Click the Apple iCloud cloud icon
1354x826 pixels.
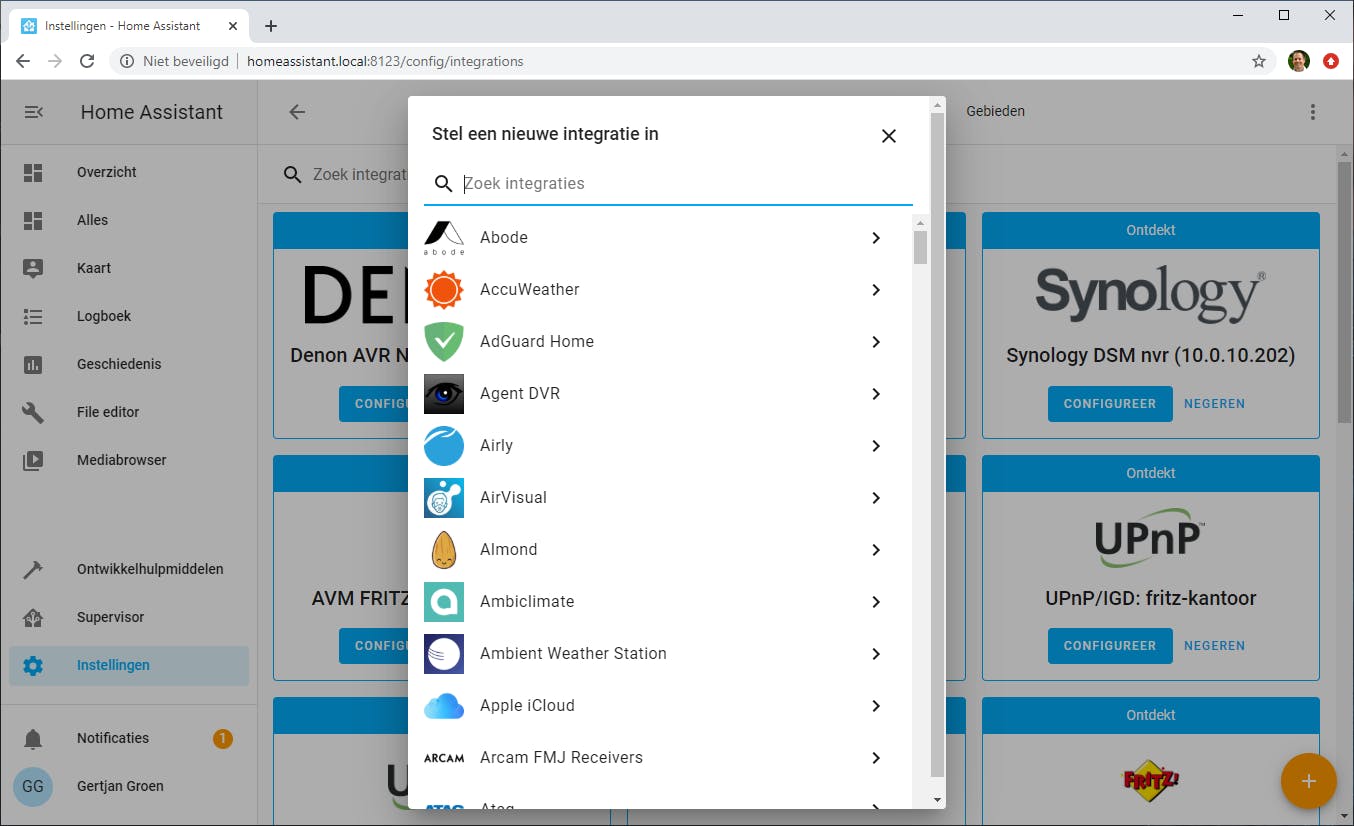pos(444,706)
